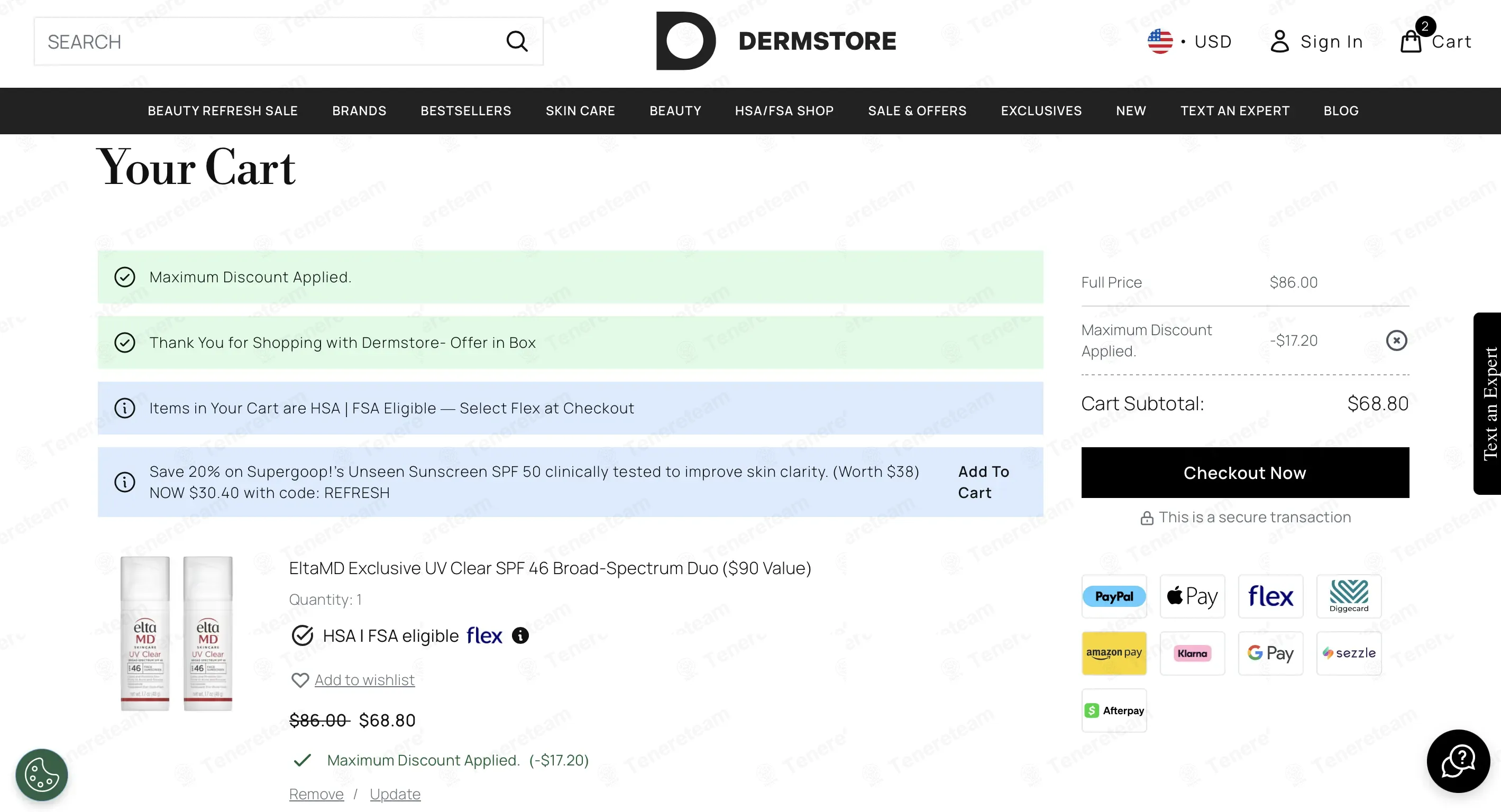Click the info icon on Supergoop offer banner

point(124,482)
